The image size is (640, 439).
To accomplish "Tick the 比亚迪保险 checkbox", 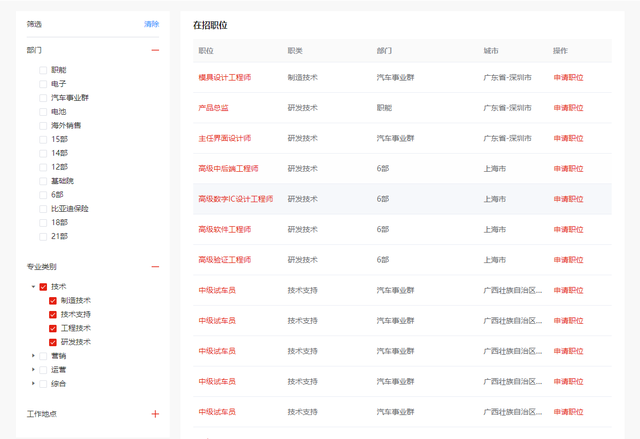I will tap(43, 209).
